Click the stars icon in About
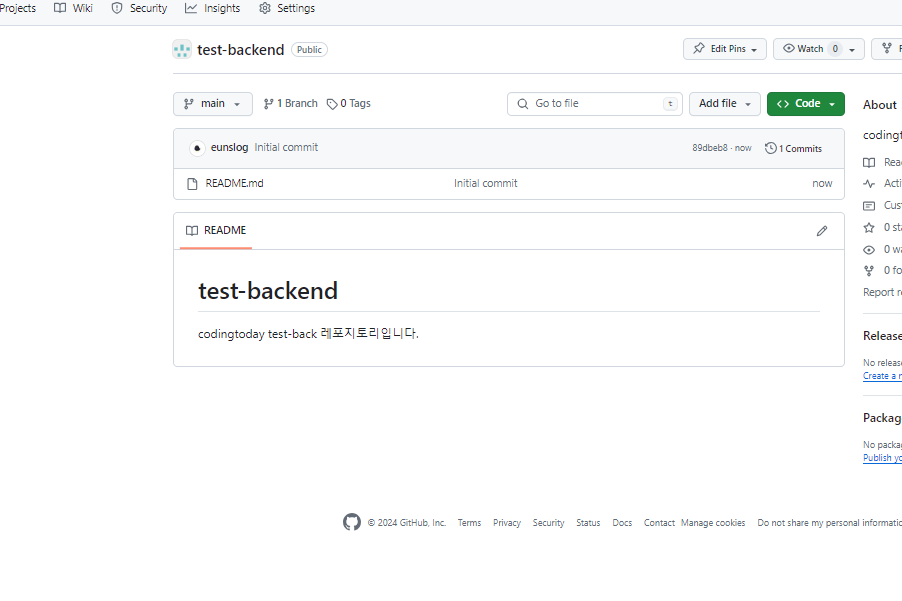Screen dimensions: 902x601 click(x=869, y=228)
